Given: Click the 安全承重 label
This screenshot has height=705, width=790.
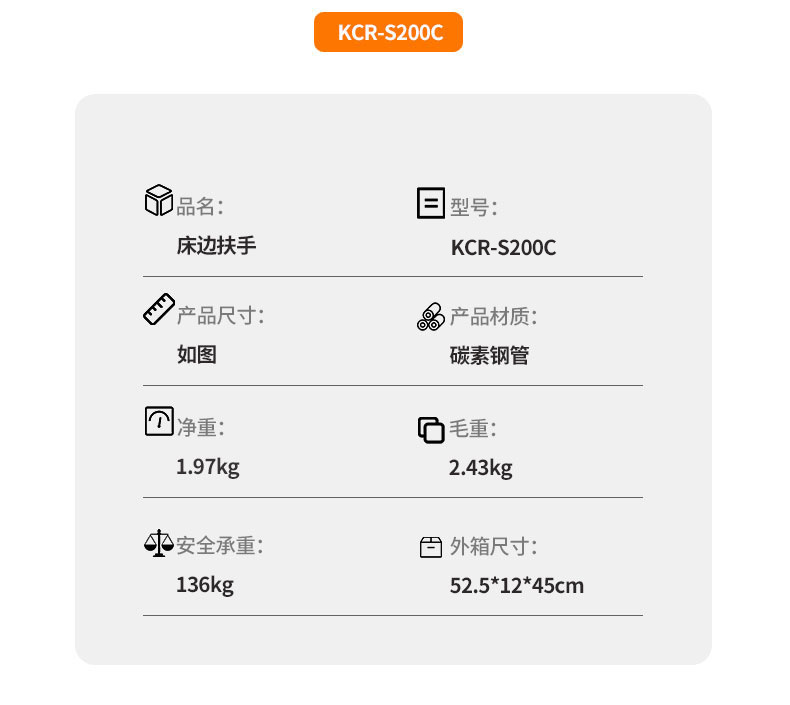Looking at the screenshot, I should (x=219, y=546).
